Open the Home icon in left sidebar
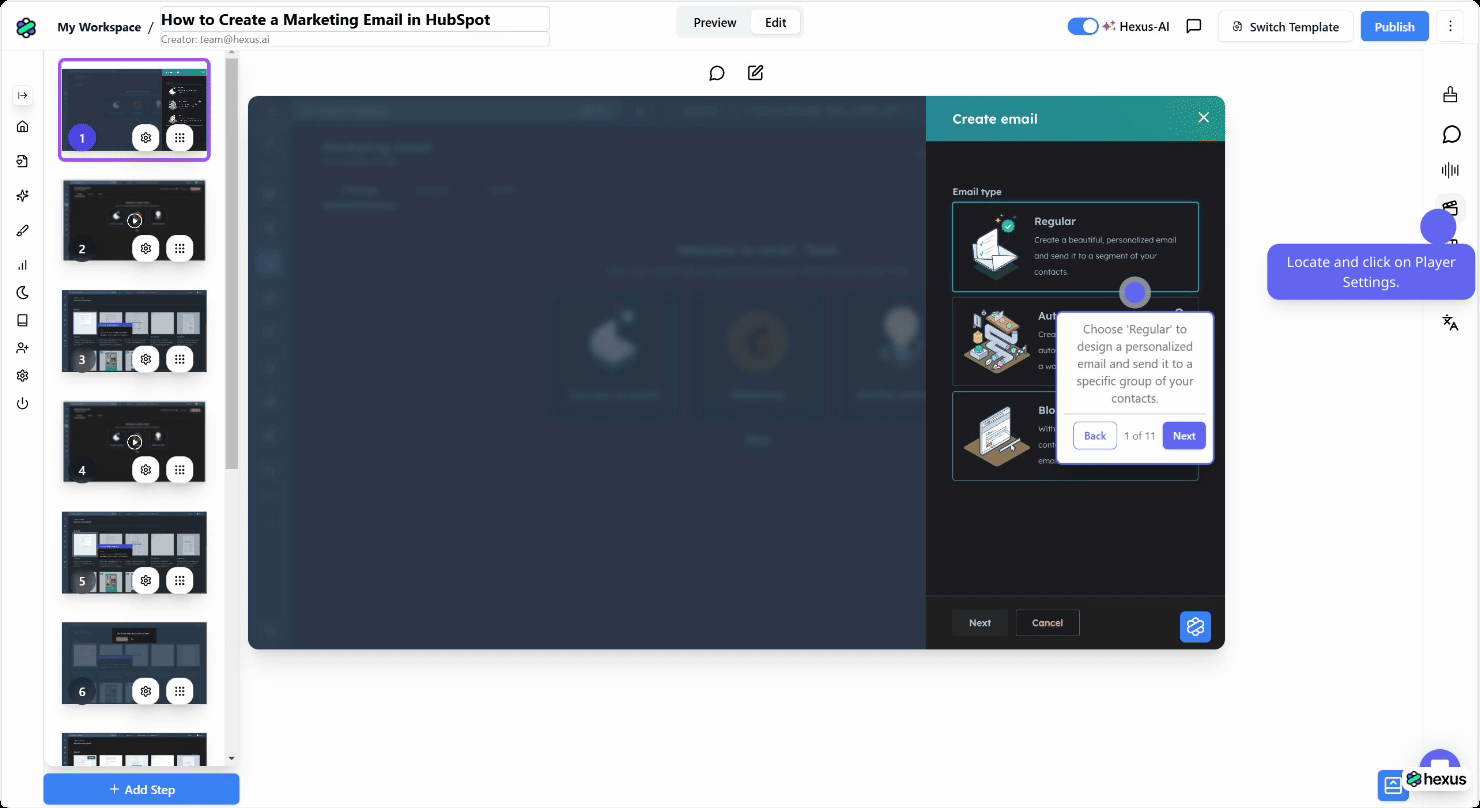The height and width of the screenshot is (808, 1480). point(23,127)
